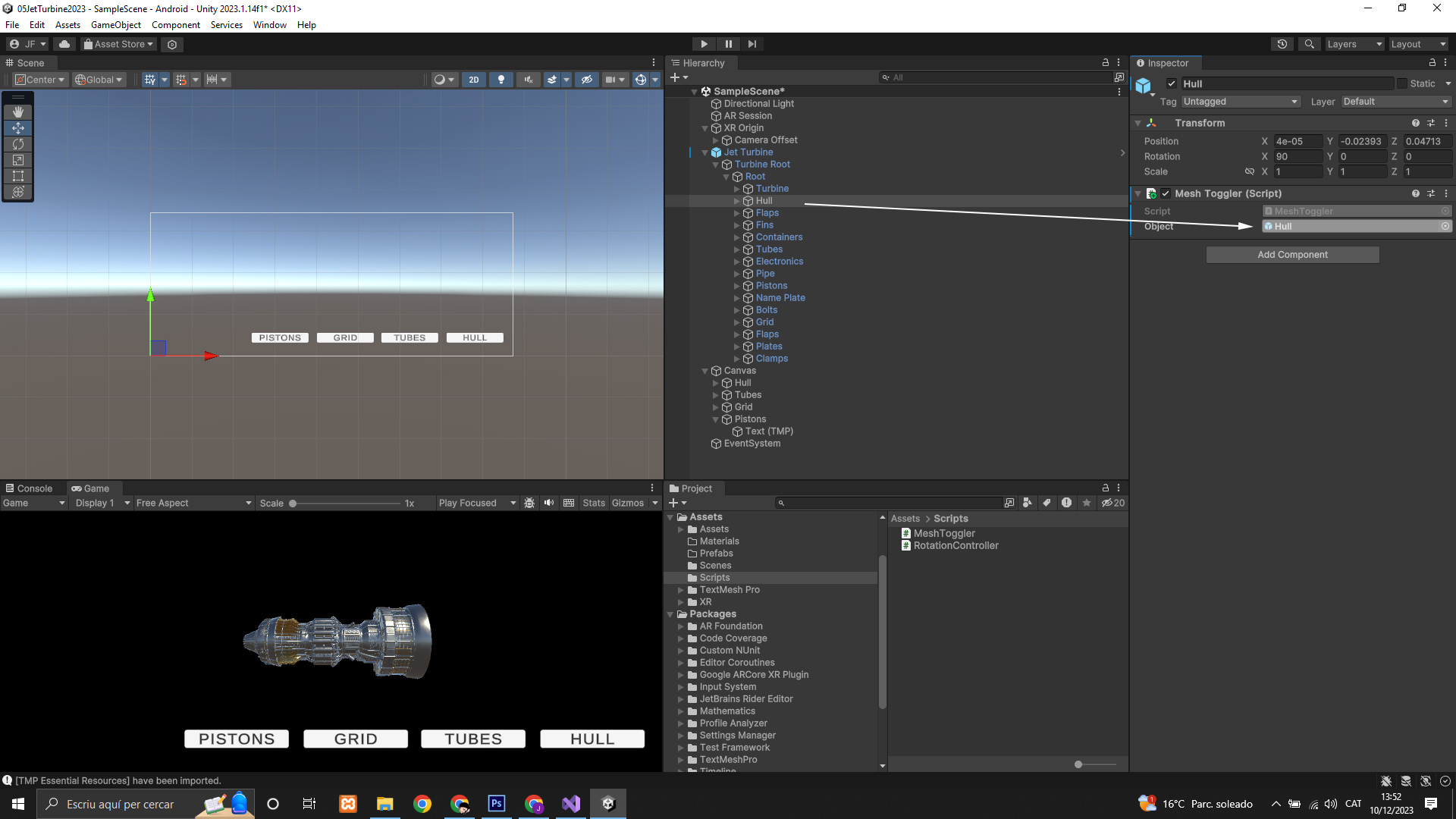Click the Add Component button
This screenshot has width=1456, height=819.
click(x=1292, y=255)
